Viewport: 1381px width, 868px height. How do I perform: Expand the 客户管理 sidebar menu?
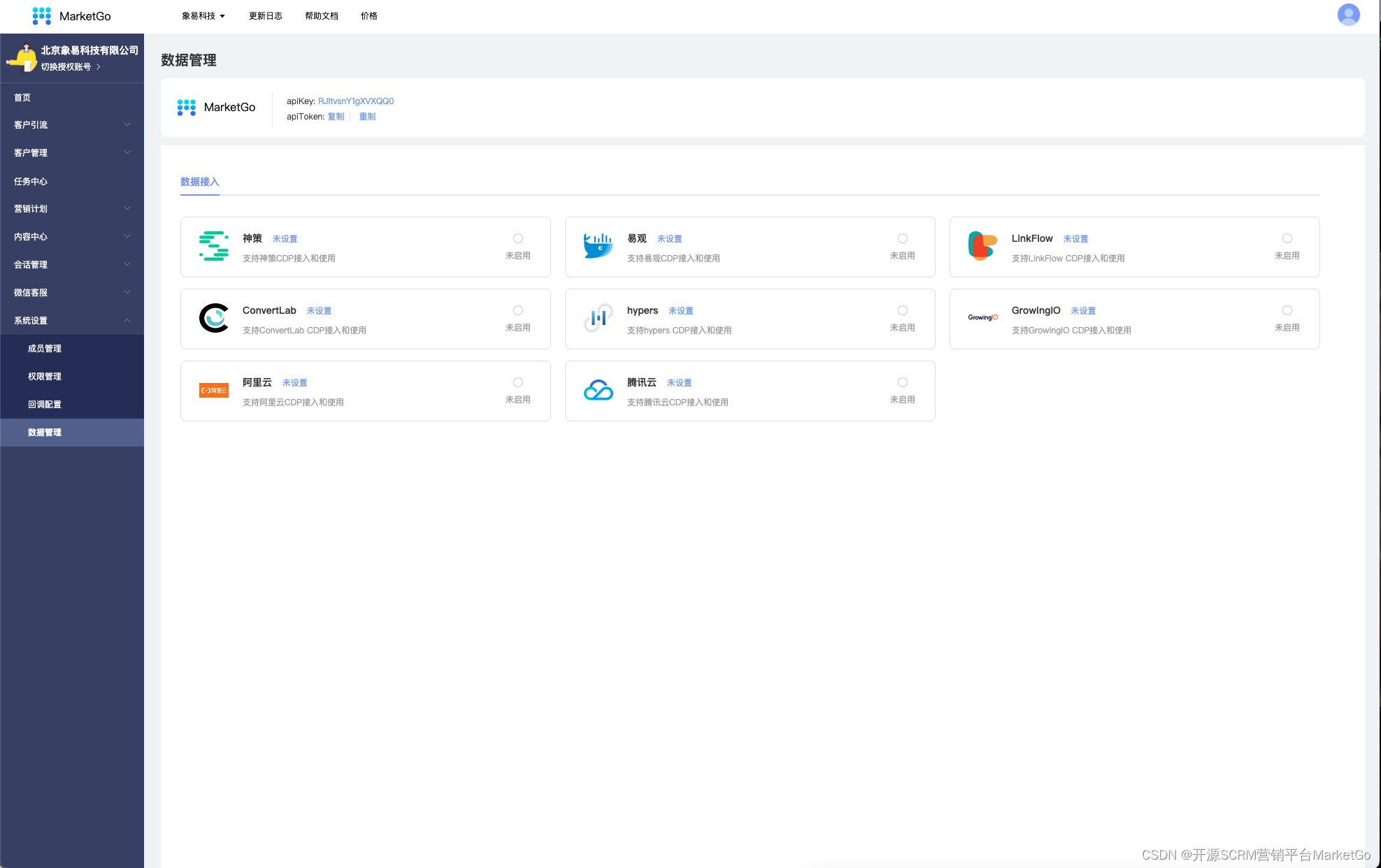(72, 153)
